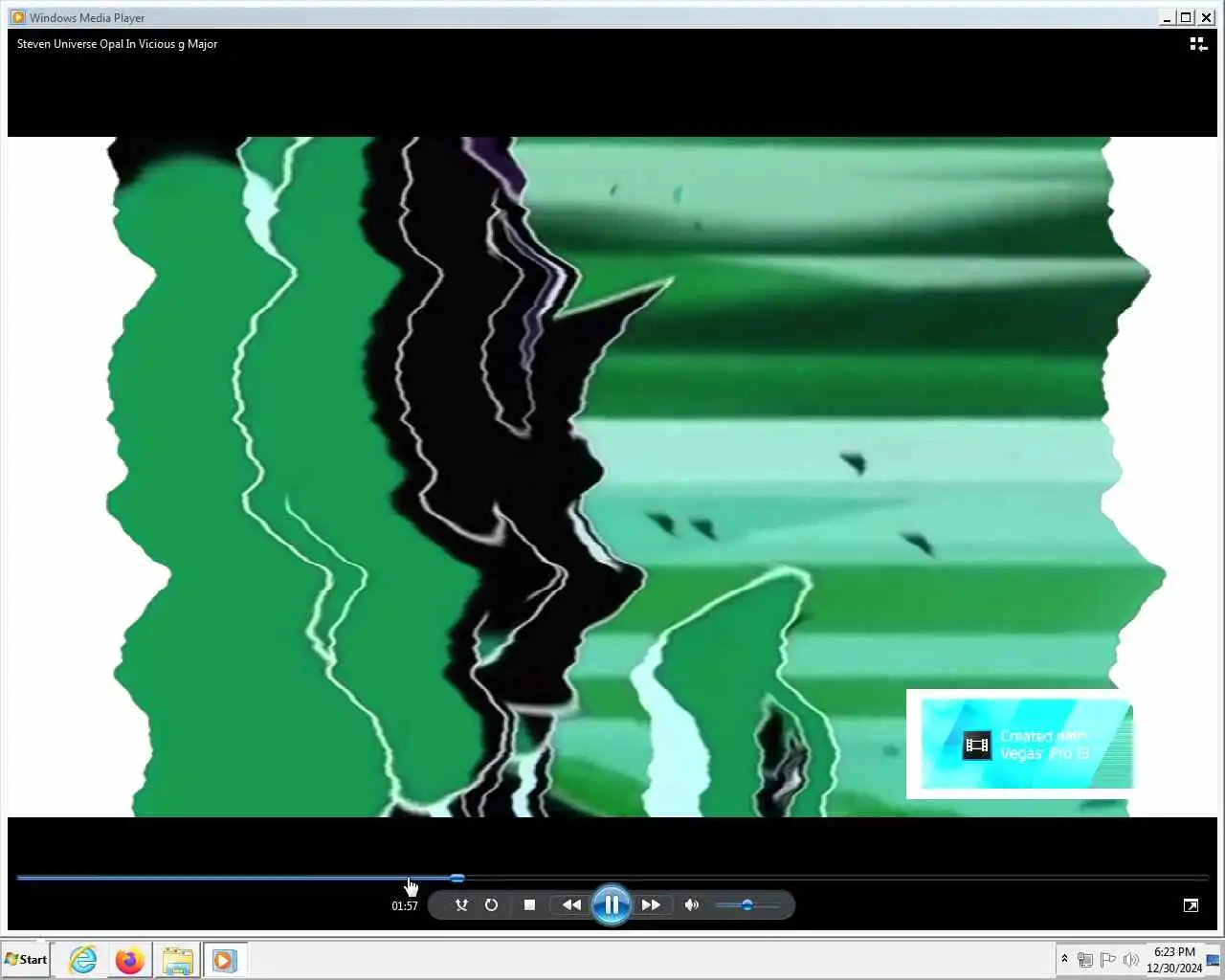
Task: Pause the playing video
Action: 612,904
